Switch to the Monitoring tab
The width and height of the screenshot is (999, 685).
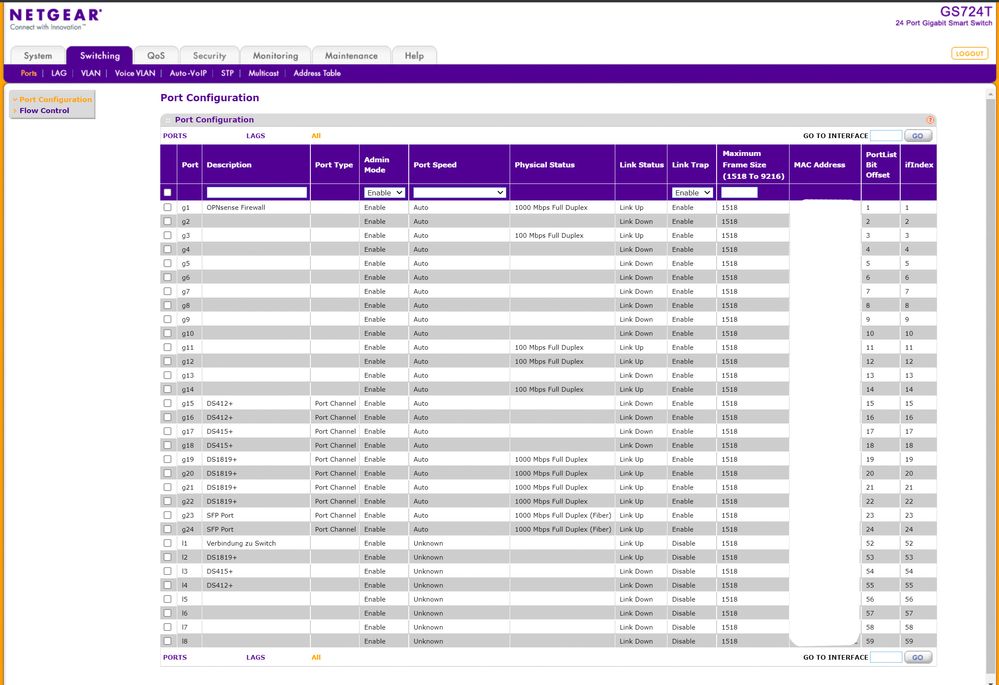274,55
